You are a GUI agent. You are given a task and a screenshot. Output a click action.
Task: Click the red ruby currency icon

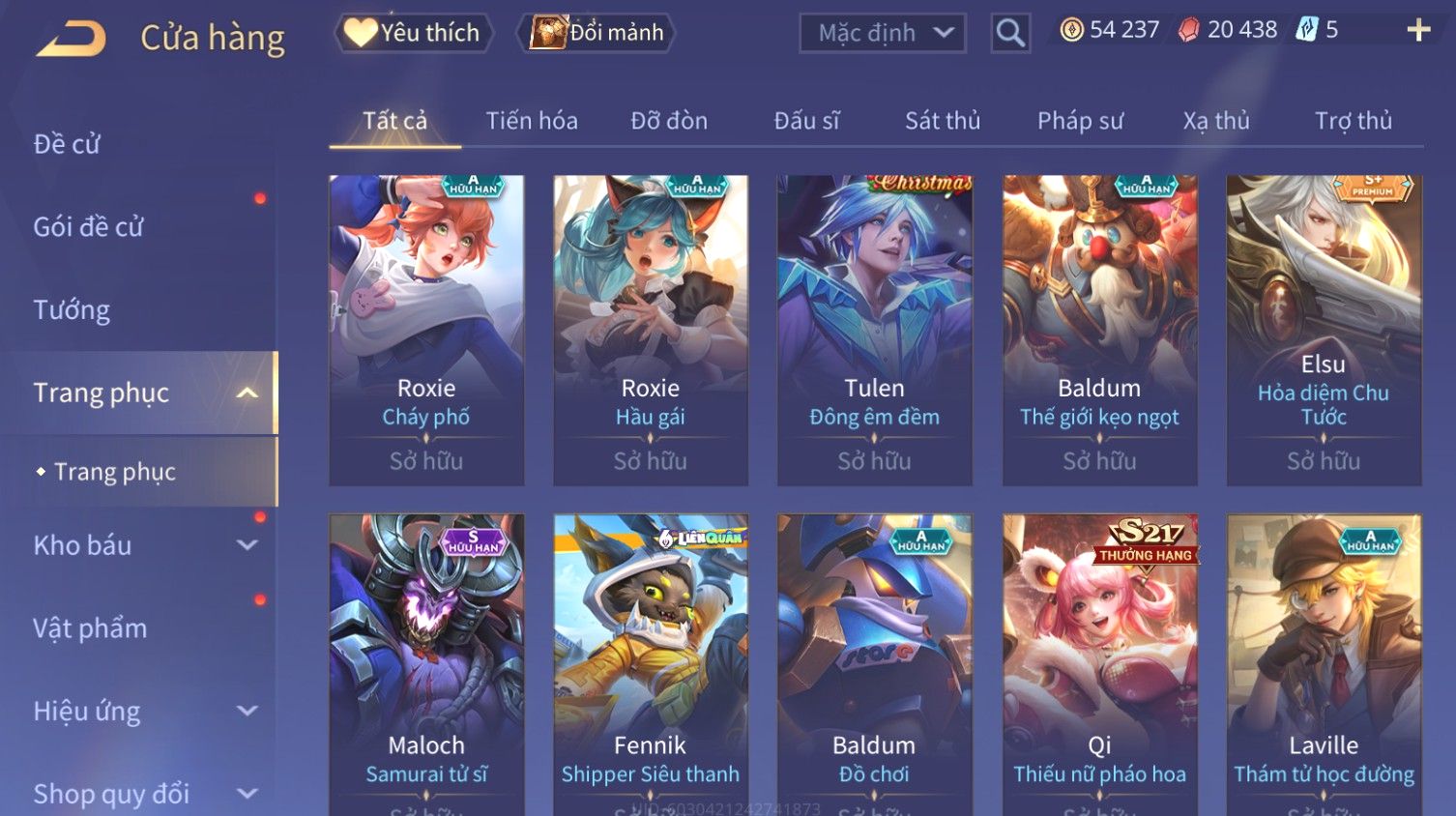1188,31
